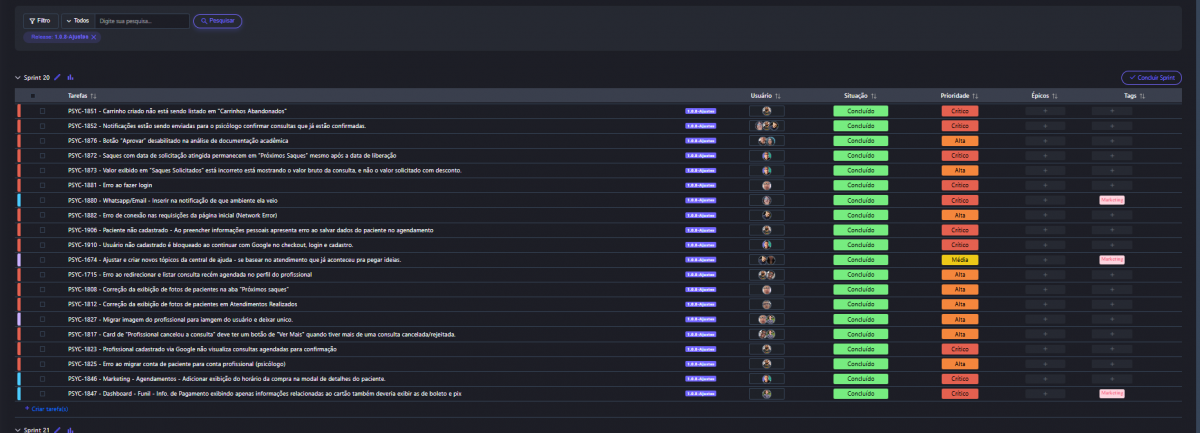The width and height of the screenshot is (1200, 433).
Task: Toggle the select-all checkbox in table header
Action: (x=33, y=96)
